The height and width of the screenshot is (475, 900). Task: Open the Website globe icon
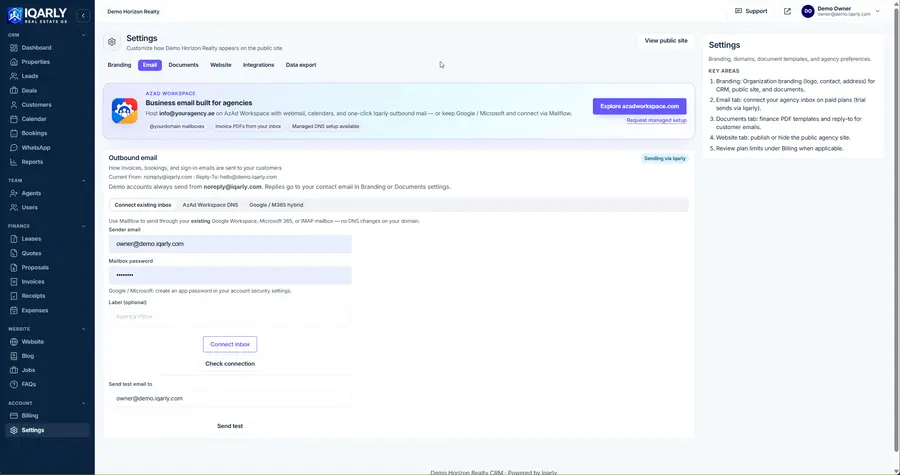[14, 342]
